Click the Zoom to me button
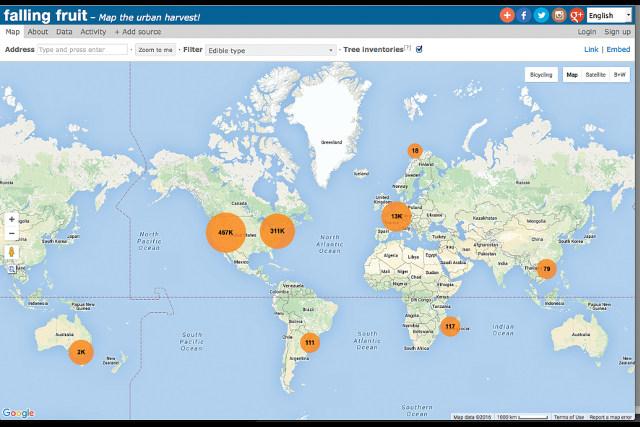 [x=155, y=49]
